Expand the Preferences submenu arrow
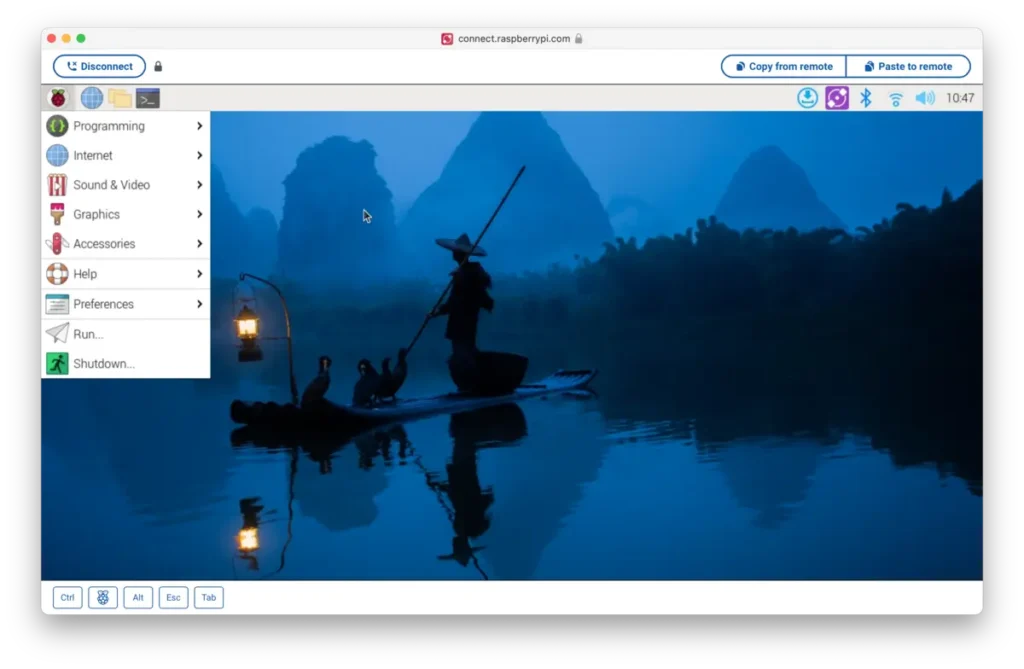1024x669 pixels. (x=199, y=304)
